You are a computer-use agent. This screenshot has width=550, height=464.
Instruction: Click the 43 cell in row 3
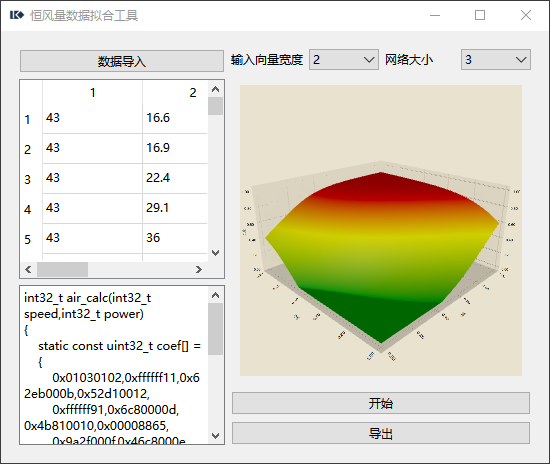[93, 179]
